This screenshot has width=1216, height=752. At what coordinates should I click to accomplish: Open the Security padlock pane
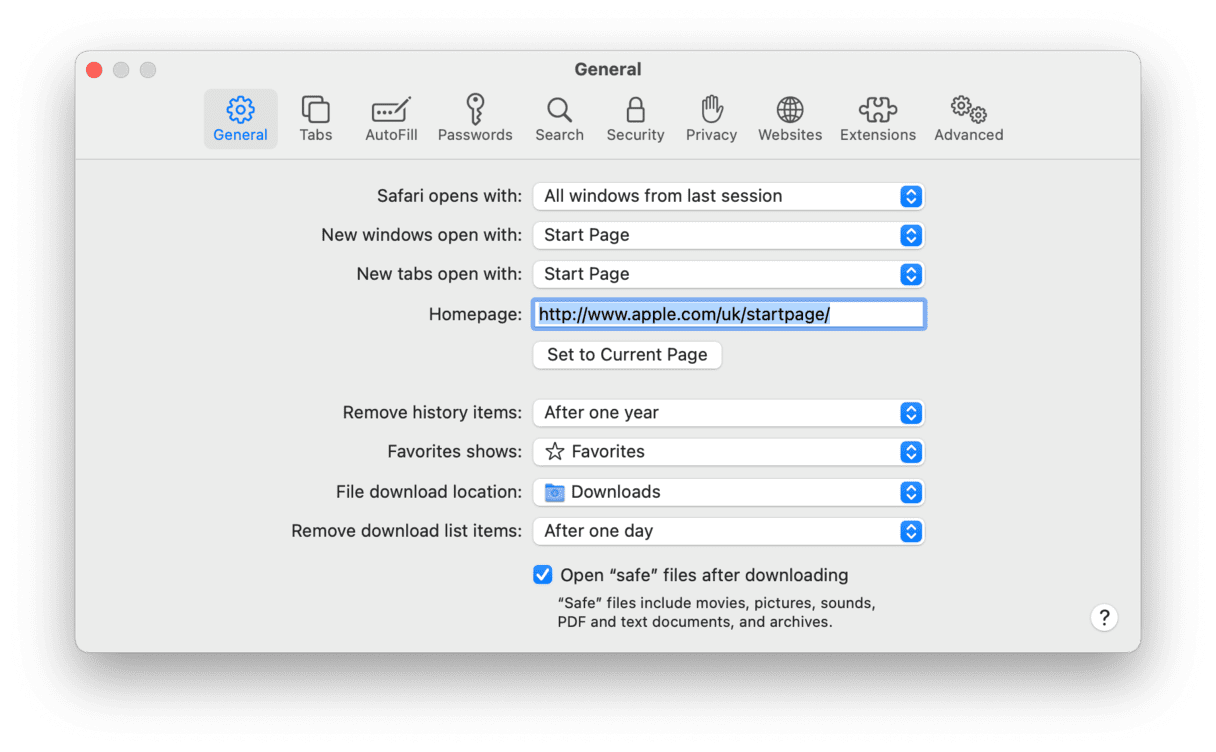point(635,119)
